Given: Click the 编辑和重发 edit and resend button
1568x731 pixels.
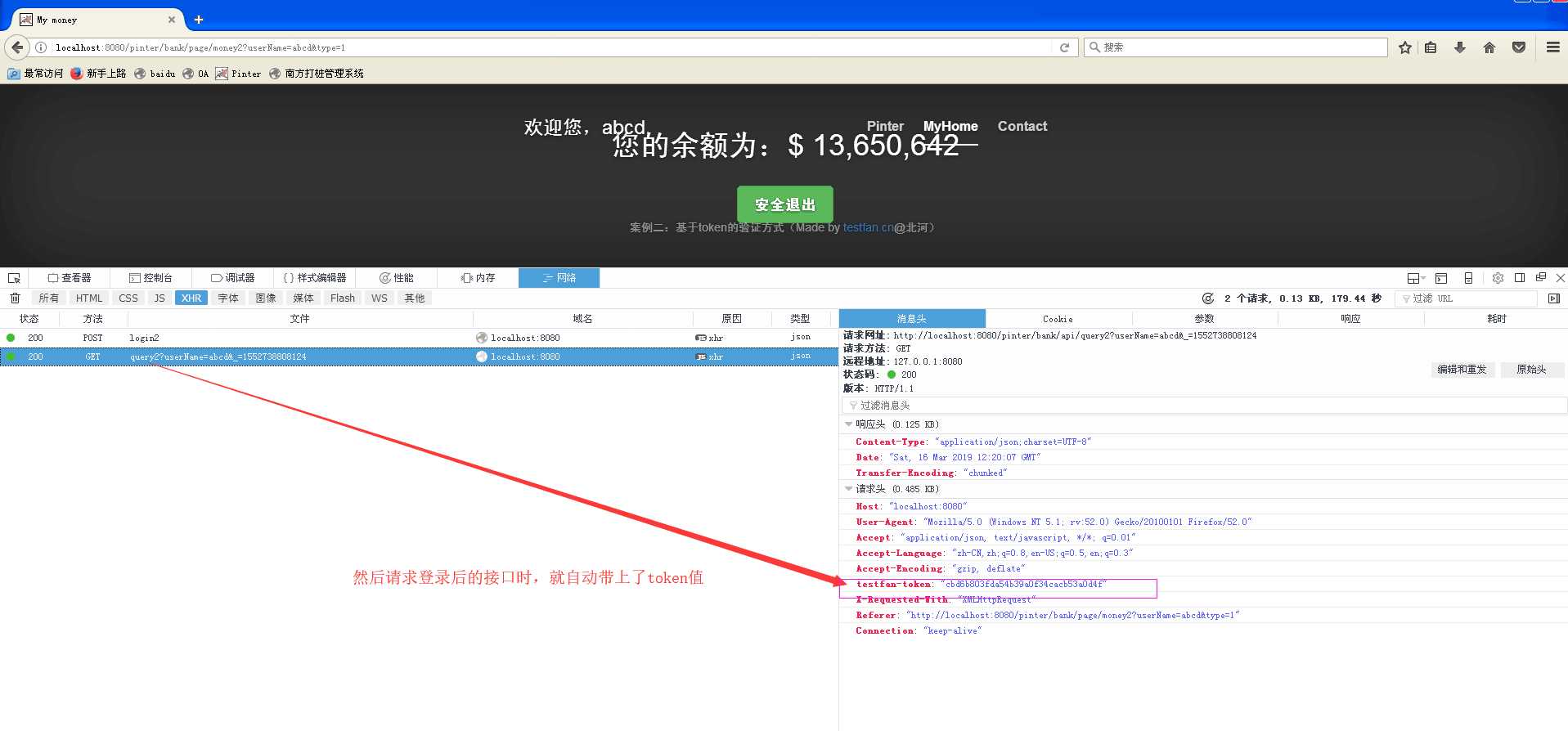Looking at the screenshot, I should (1462, 370).
